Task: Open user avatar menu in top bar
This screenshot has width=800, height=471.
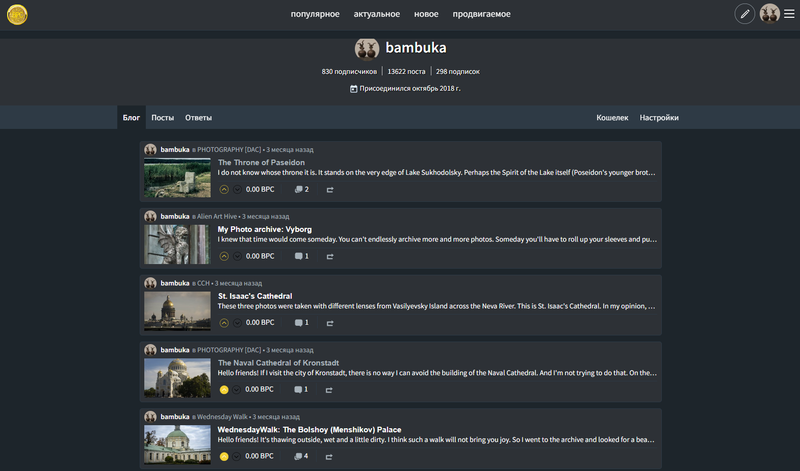Action: (x=769, y=14)
